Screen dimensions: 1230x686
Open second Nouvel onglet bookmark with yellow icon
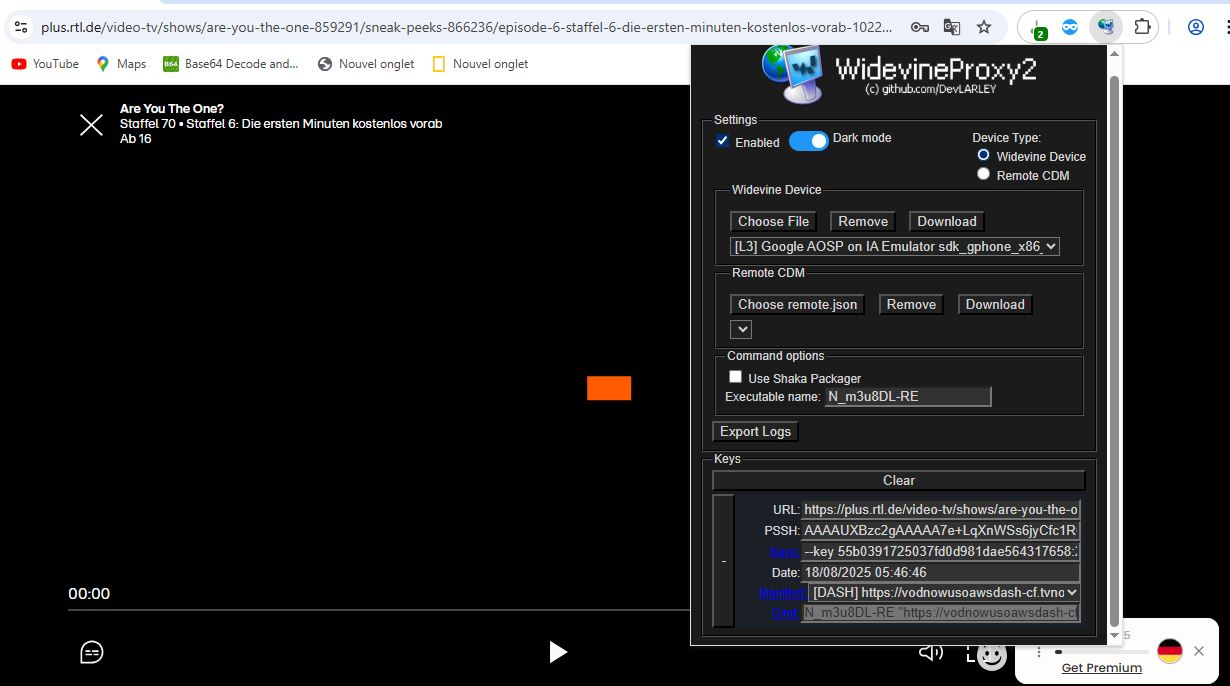pos(480,64)
